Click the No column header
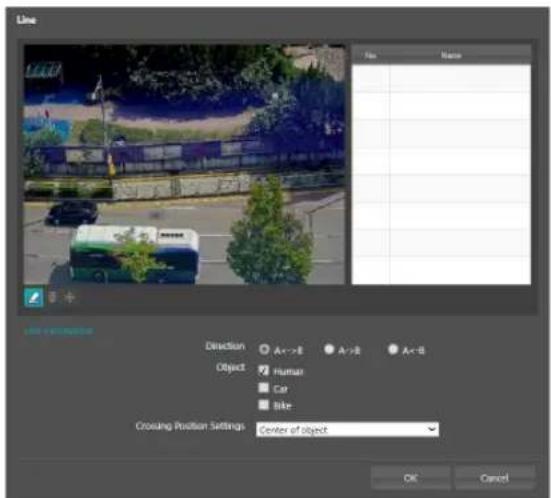The image size is (551, 498). click(371, 55)
